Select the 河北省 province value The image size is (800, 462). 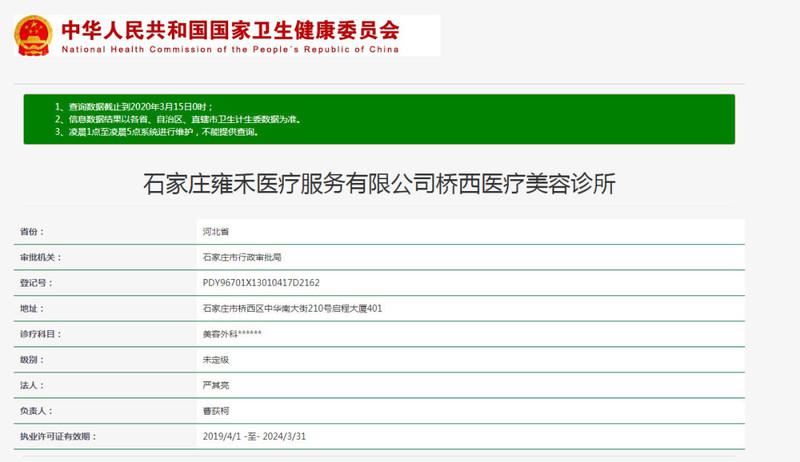pyautogui.click(x=215, y=231)
